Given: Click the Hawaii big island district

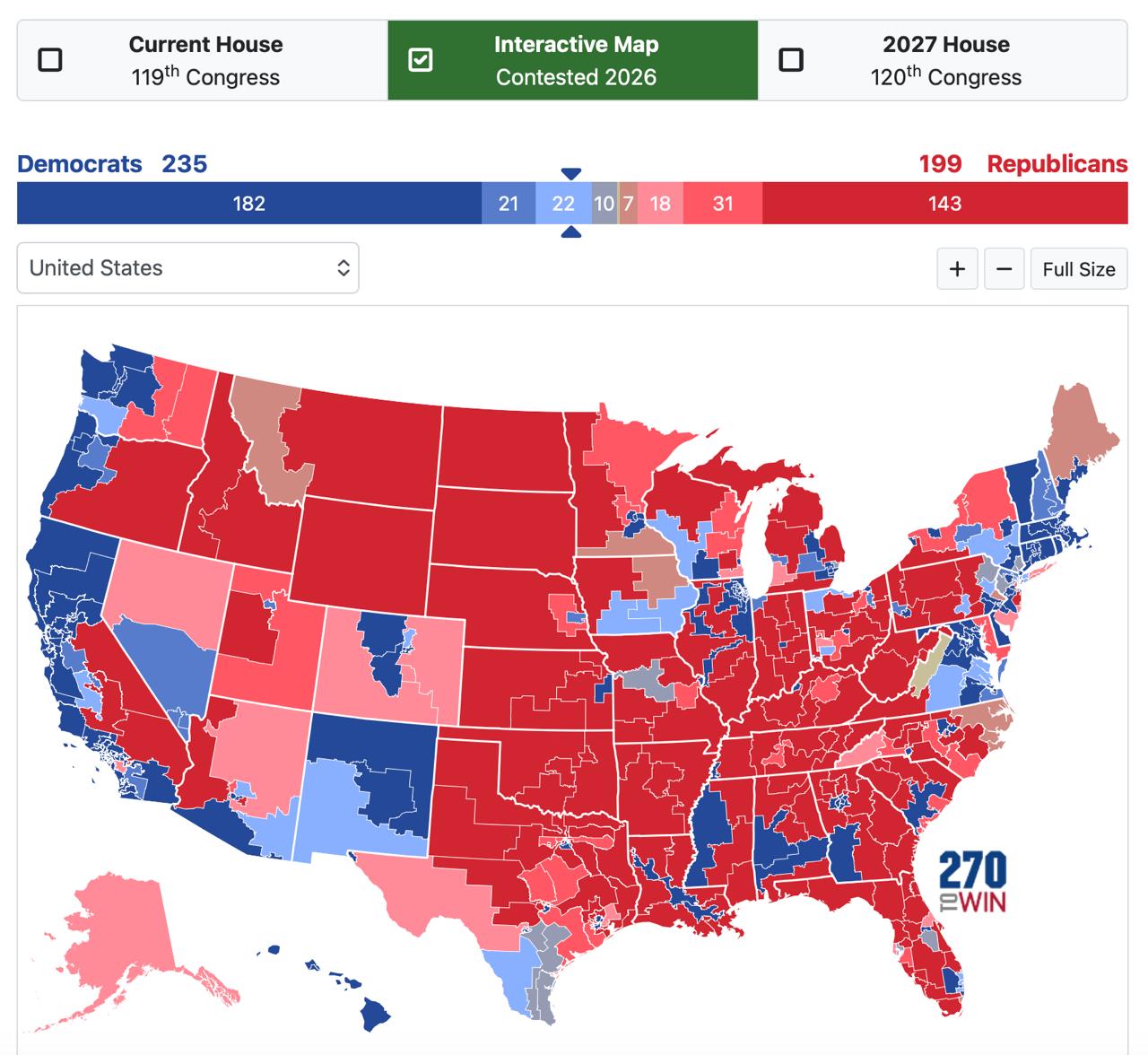Looking at the screenshot, I should tap(376, 1015).
